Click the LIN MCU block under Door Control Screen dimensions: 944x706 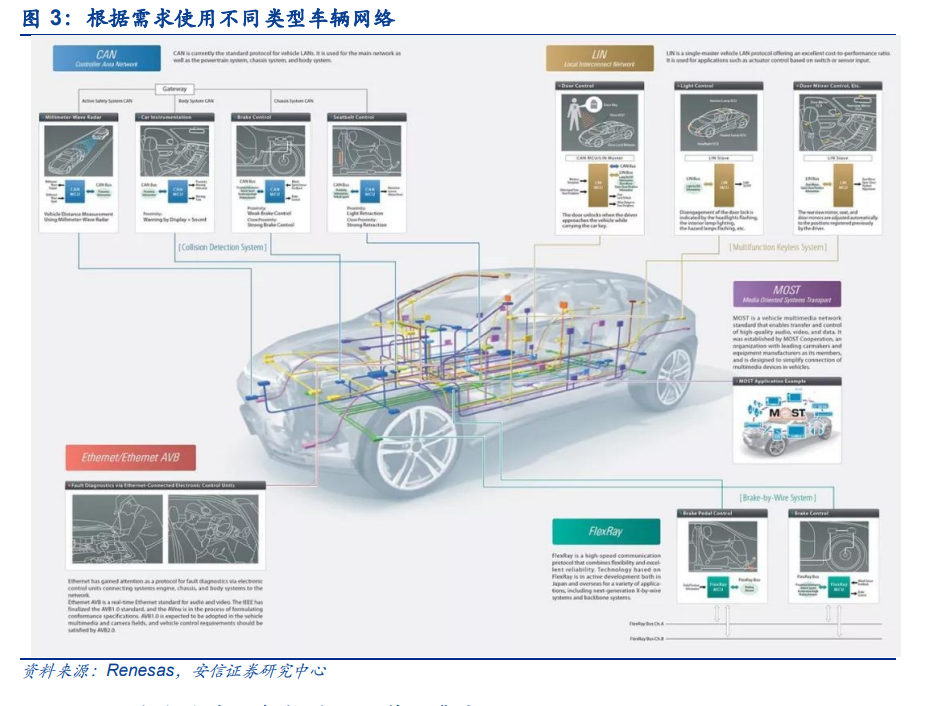tap(598, 185)
